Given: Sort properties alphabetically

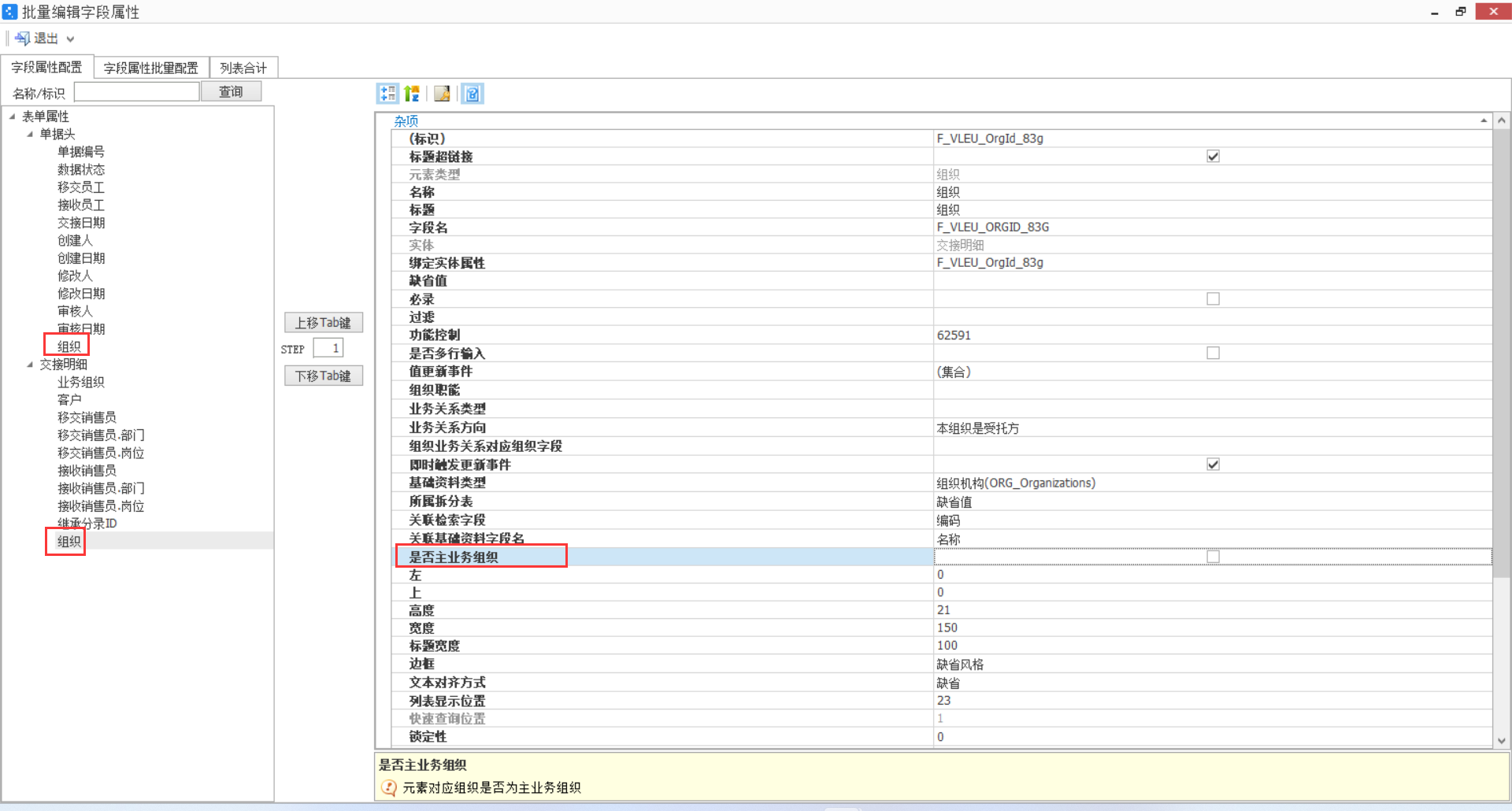Looking at the screenshot, I should tap(412, 94).
